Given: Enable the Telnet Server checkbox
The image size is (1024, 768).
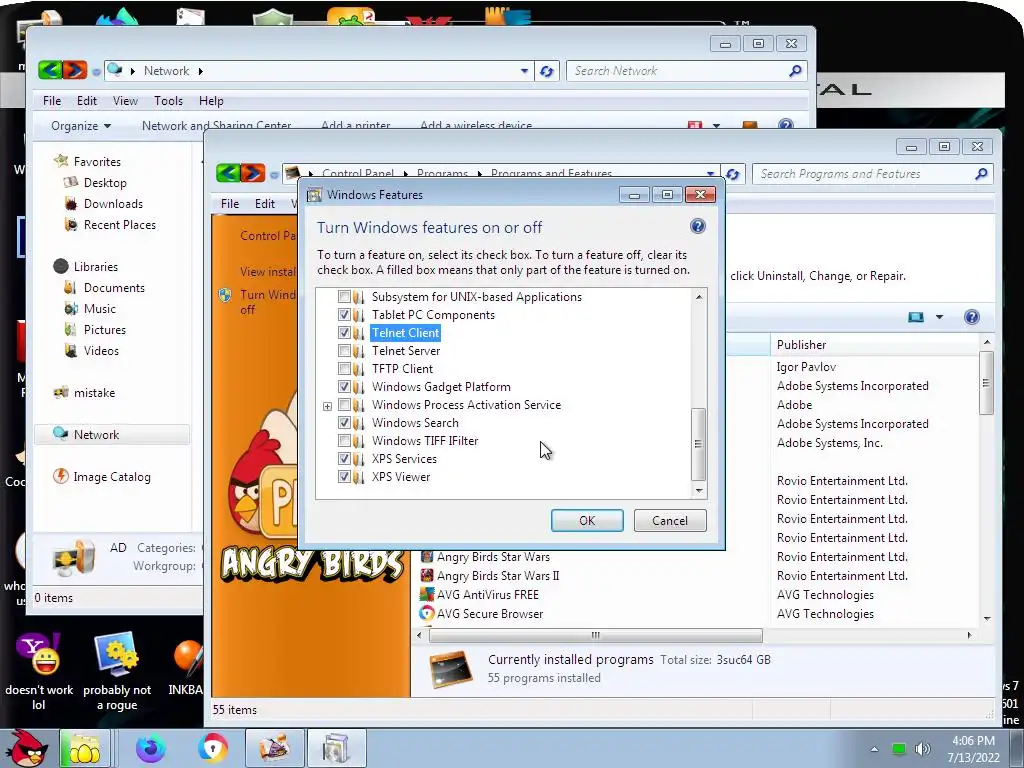Looking at the screenshot, I should click(344, 351).
